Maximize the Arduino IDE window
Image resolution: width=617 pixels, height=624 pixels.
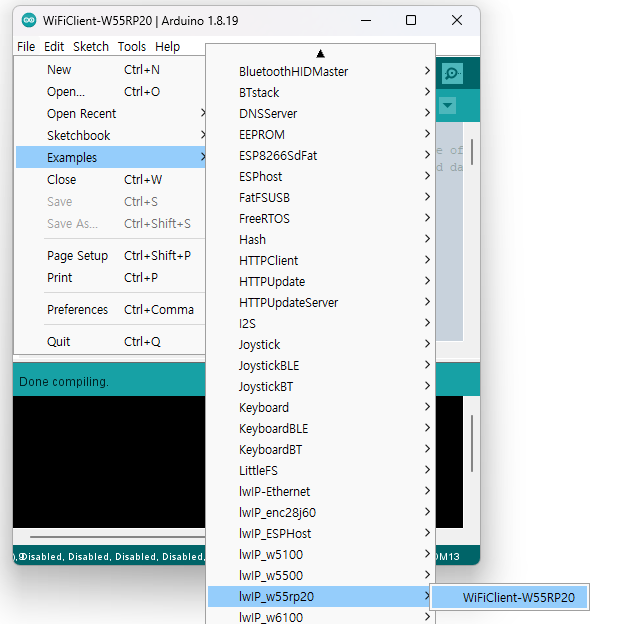click(x=411, y=20)
